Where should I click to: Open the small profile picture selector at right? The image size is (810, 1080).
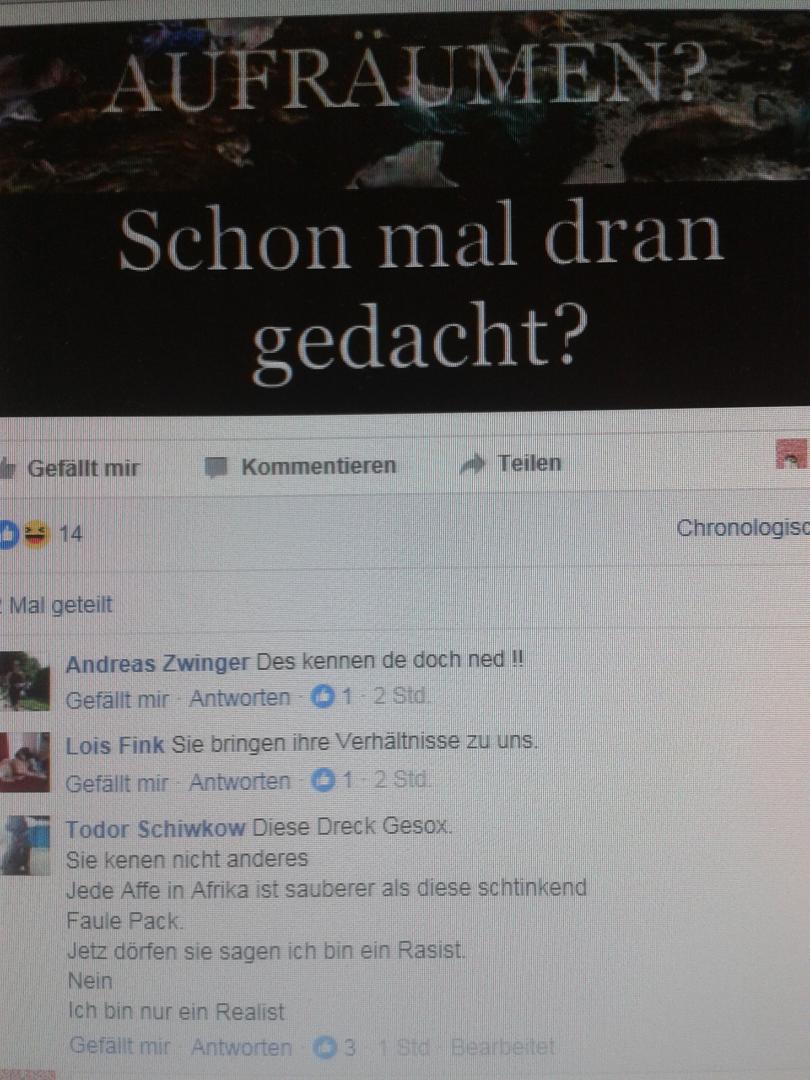coord(791,454)
